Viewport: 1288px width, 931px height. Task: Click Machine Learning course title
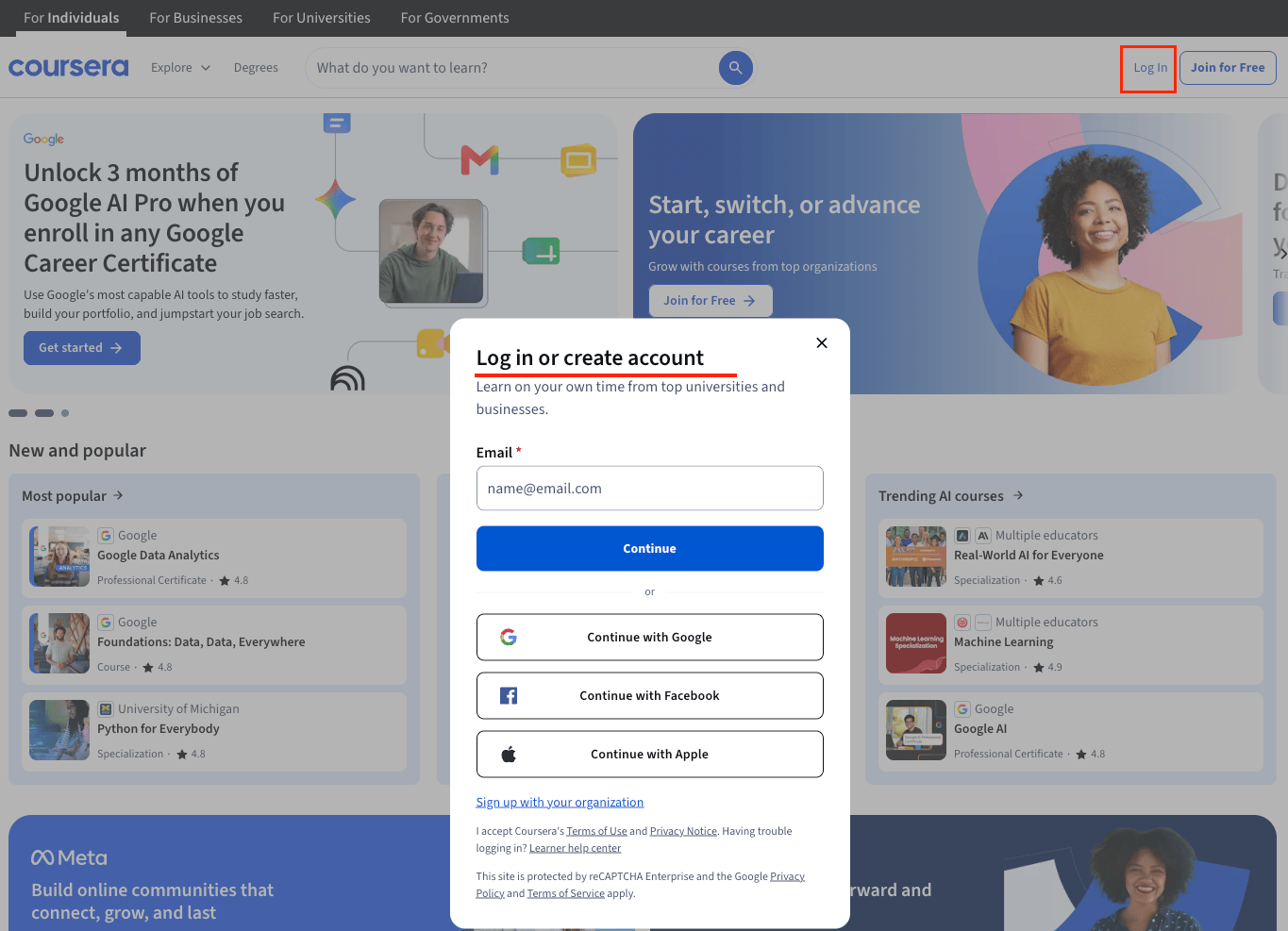[x=1004, y=642]
